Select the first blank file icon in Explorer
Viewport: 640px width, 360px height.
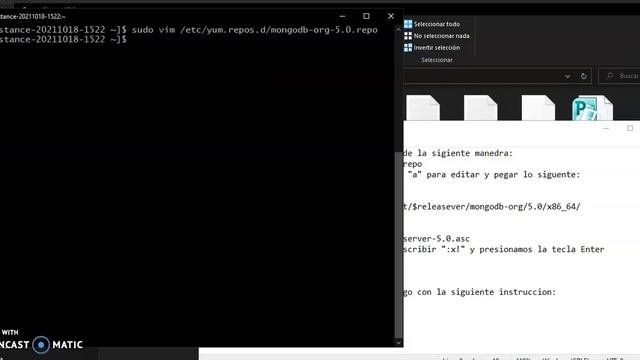point(423,108)
